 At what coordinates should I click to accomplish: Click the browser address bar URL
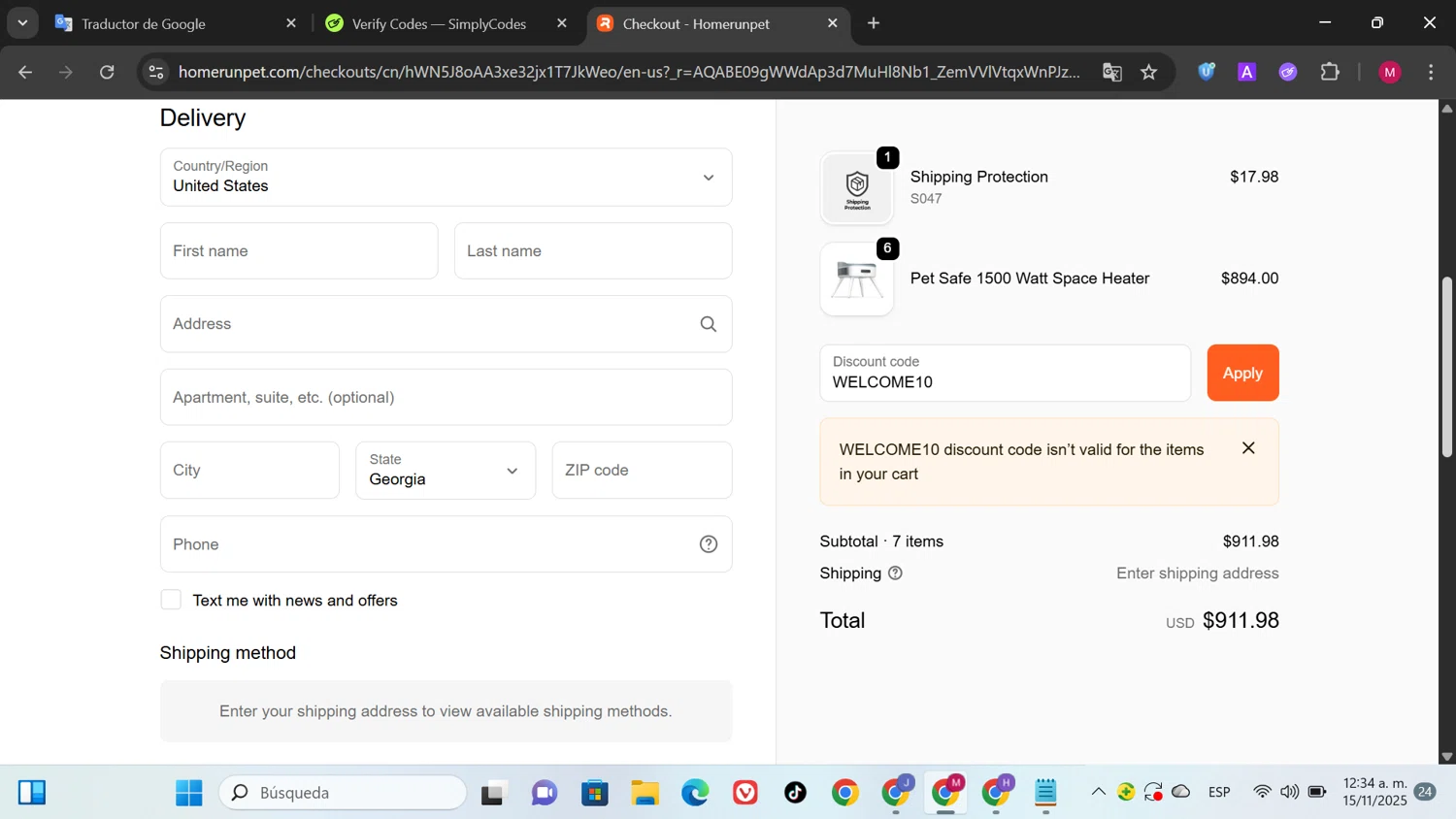coord(629,72)
